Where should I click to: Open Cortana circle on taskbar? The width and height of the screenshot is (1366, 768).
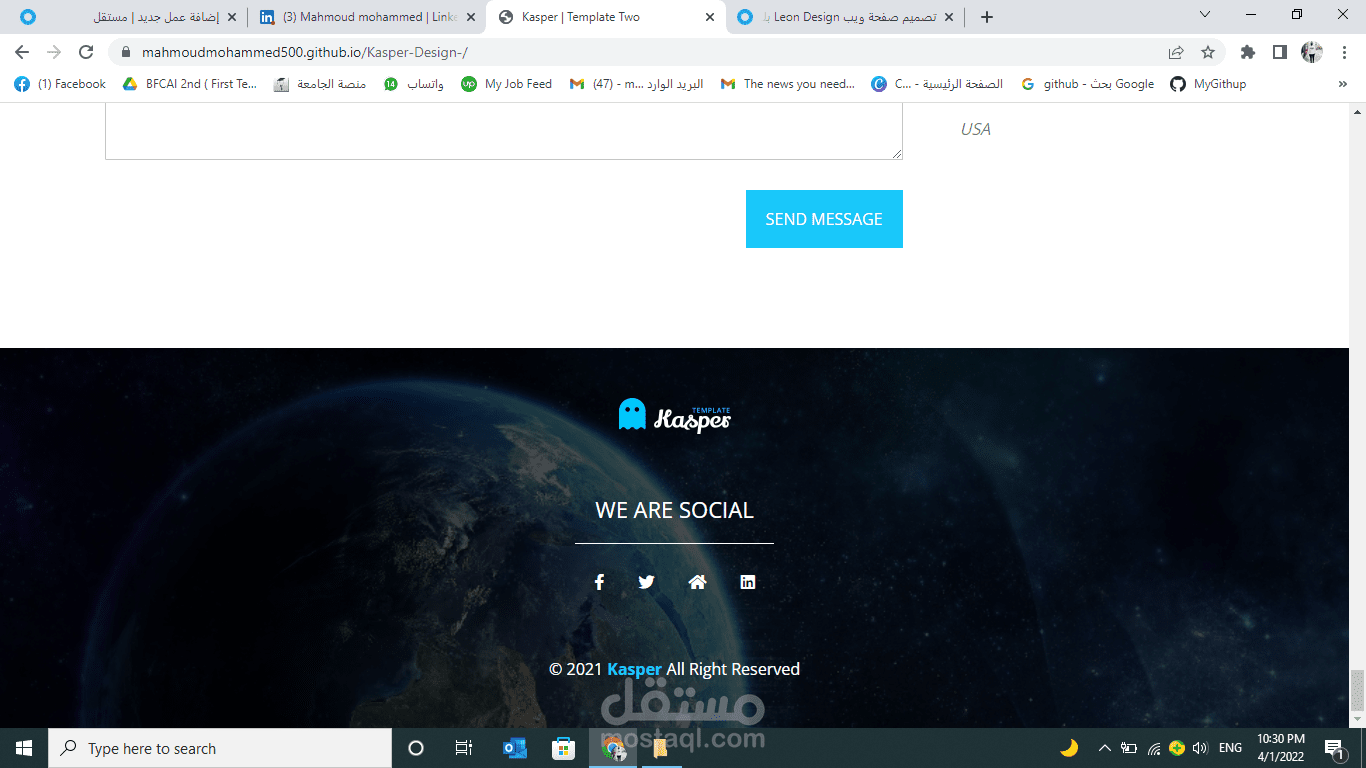tap(416, 748)
